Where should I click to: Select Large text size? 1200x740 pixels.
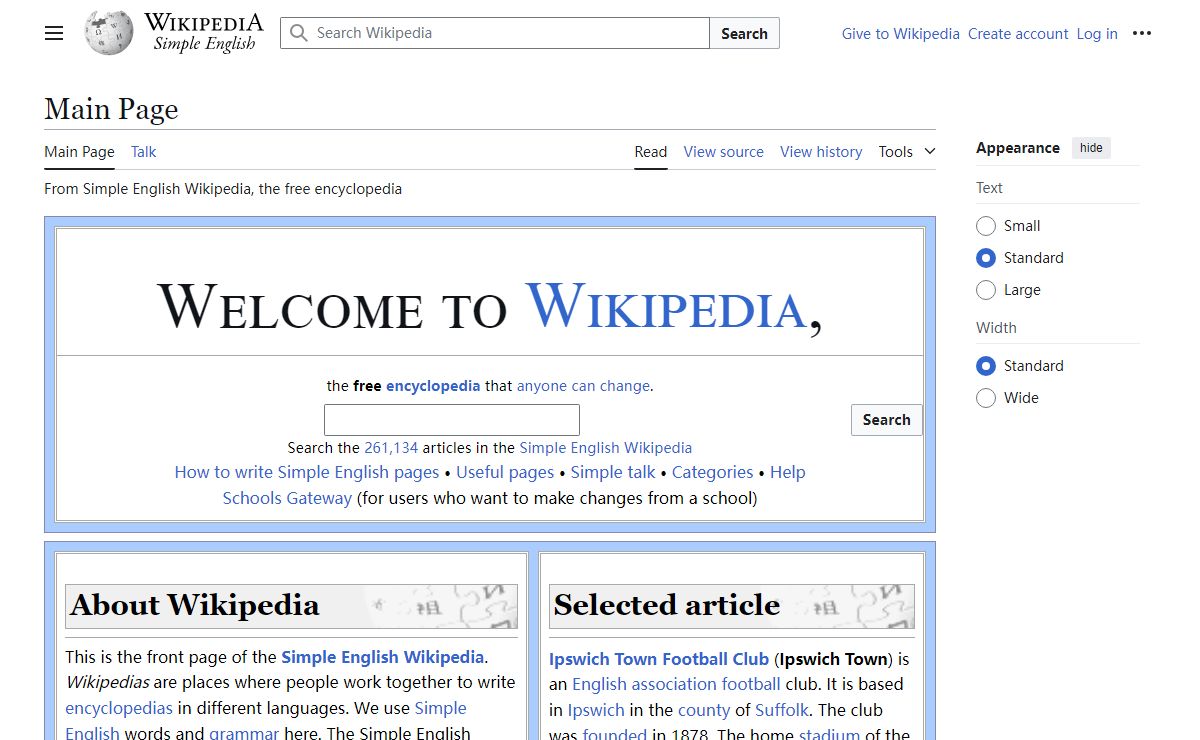[x=986, y=290]
